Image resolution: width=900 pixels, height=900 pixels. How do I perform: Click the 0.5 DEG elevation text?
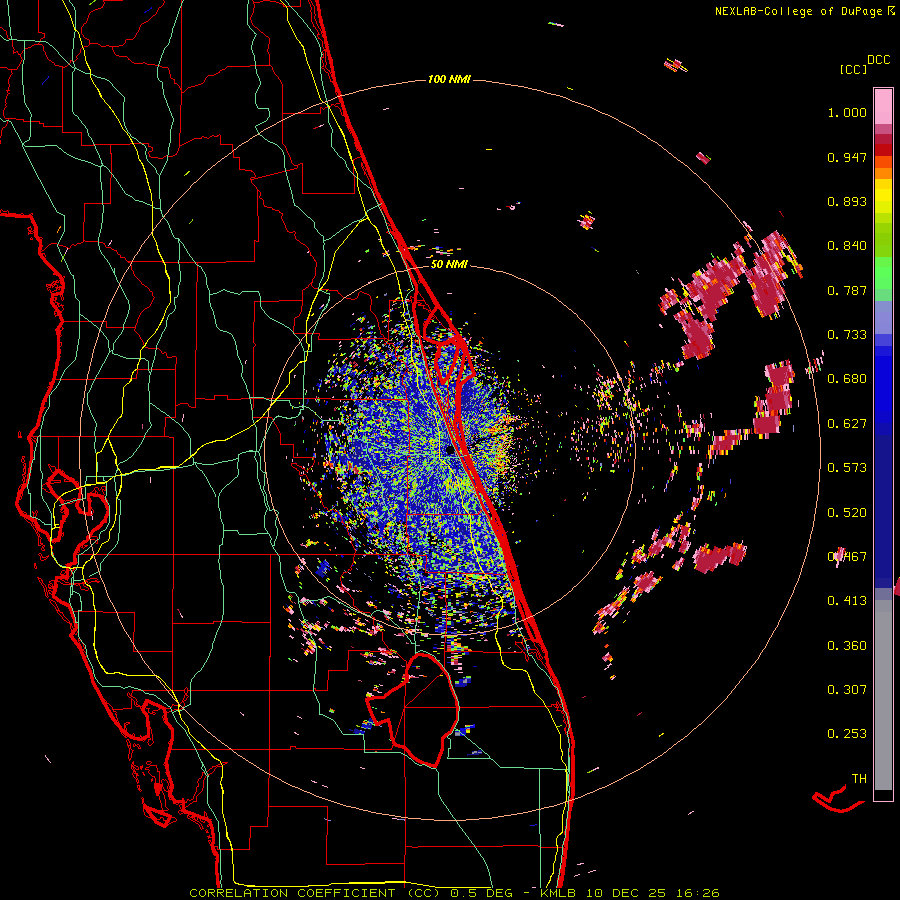pyautogui.click(x=481, y=893)
